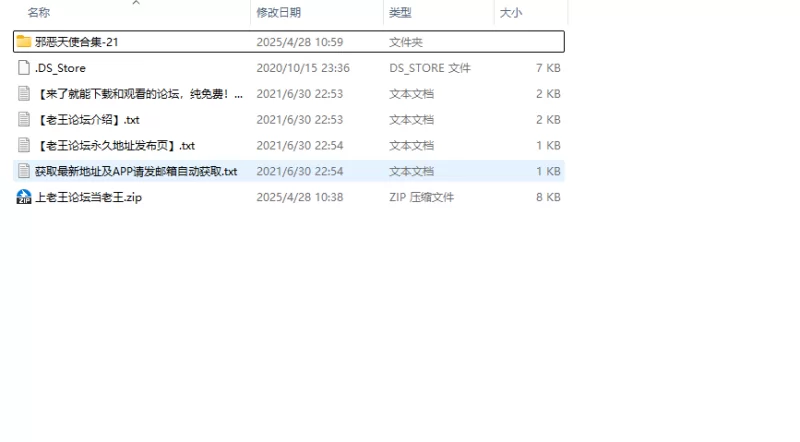Screen dimensions: 800x442
Task: Click the size value 8 KB
Action: click(548, 197)
